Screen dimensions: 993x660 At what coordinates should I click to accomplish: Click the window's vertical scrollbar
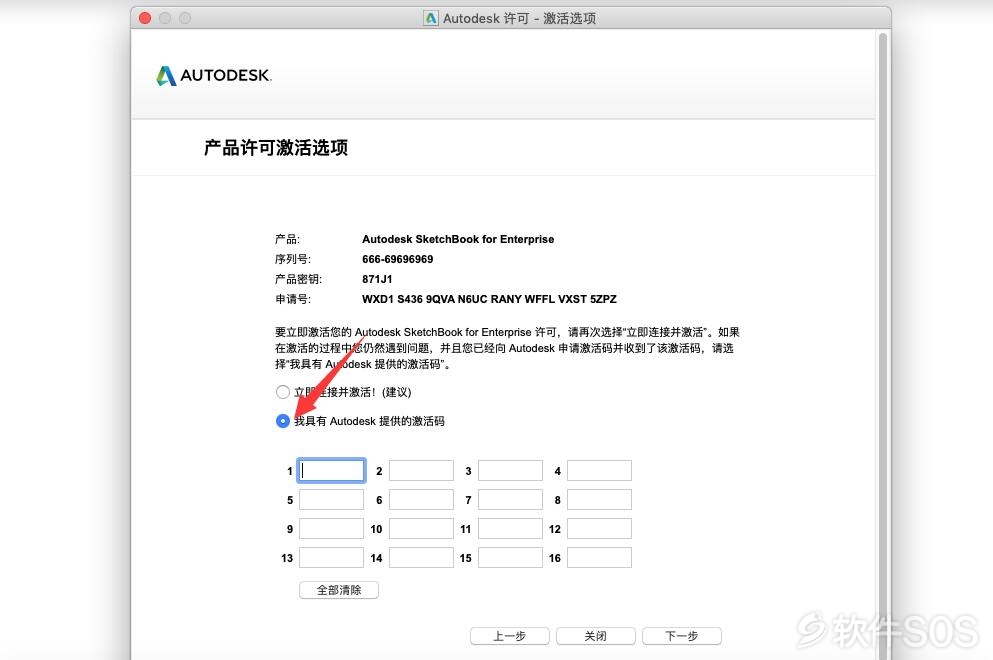[x=883, y=345]
